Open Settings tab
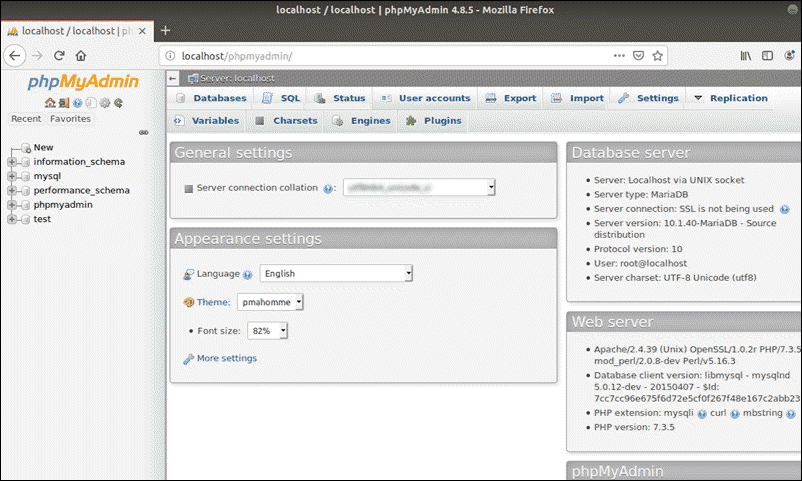This screenshot has height=481, width=802. 648,98
